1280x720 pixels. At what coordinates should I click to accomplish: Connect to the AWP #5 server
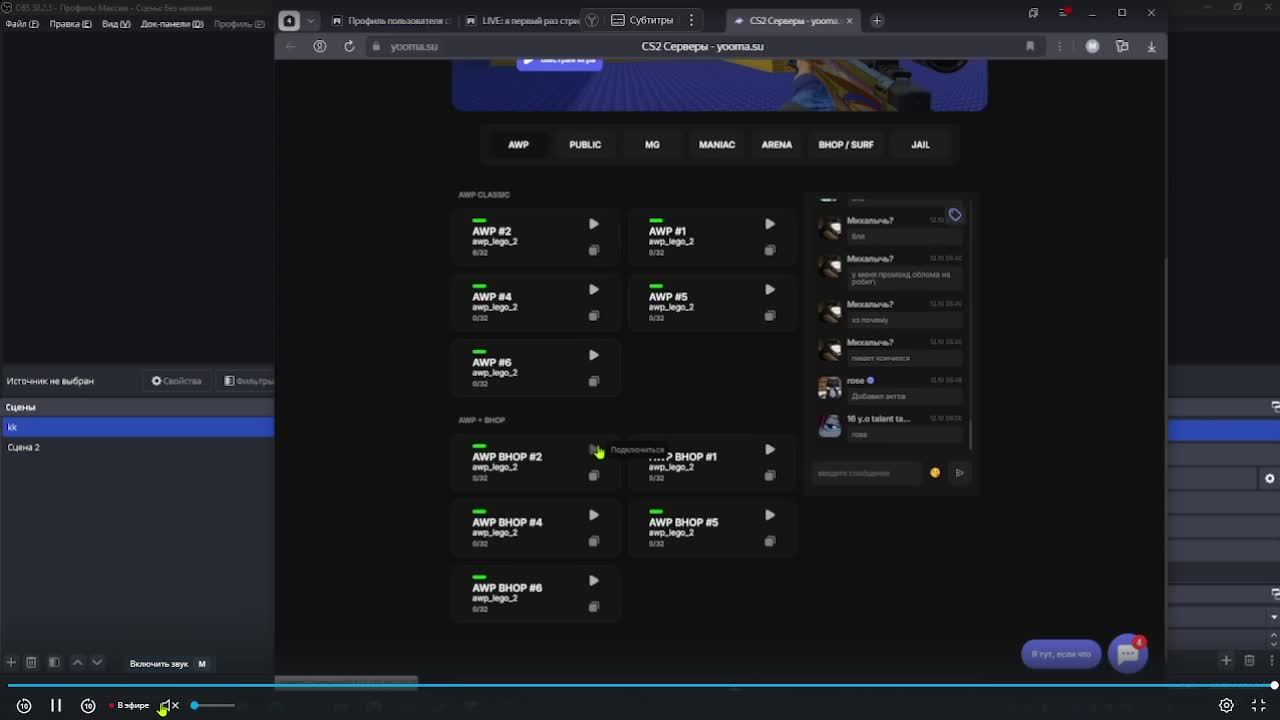pyautogui.click(x=769, y=290)
